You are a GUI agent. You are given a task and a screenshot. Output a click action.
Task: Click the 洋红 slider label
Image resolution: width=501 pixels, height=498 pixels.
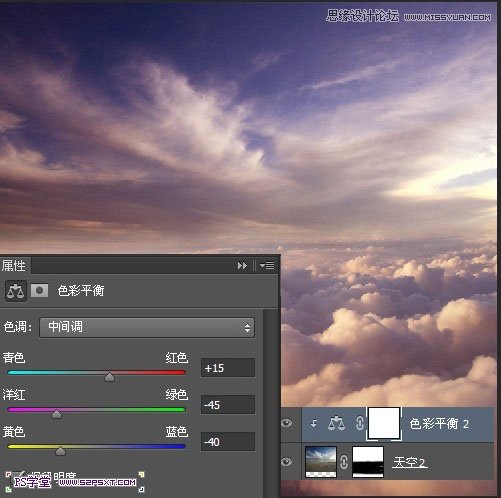[x=14, y=395]
